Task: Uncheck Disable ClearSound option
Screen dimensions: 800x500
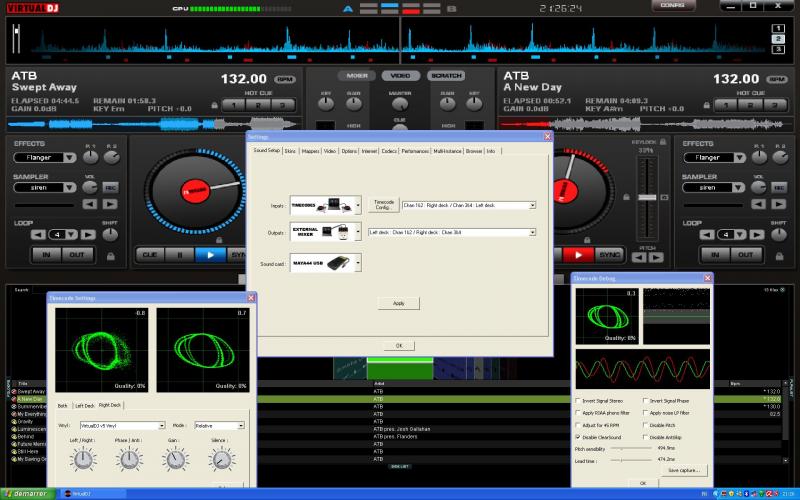Action: [x=579, y=437]
